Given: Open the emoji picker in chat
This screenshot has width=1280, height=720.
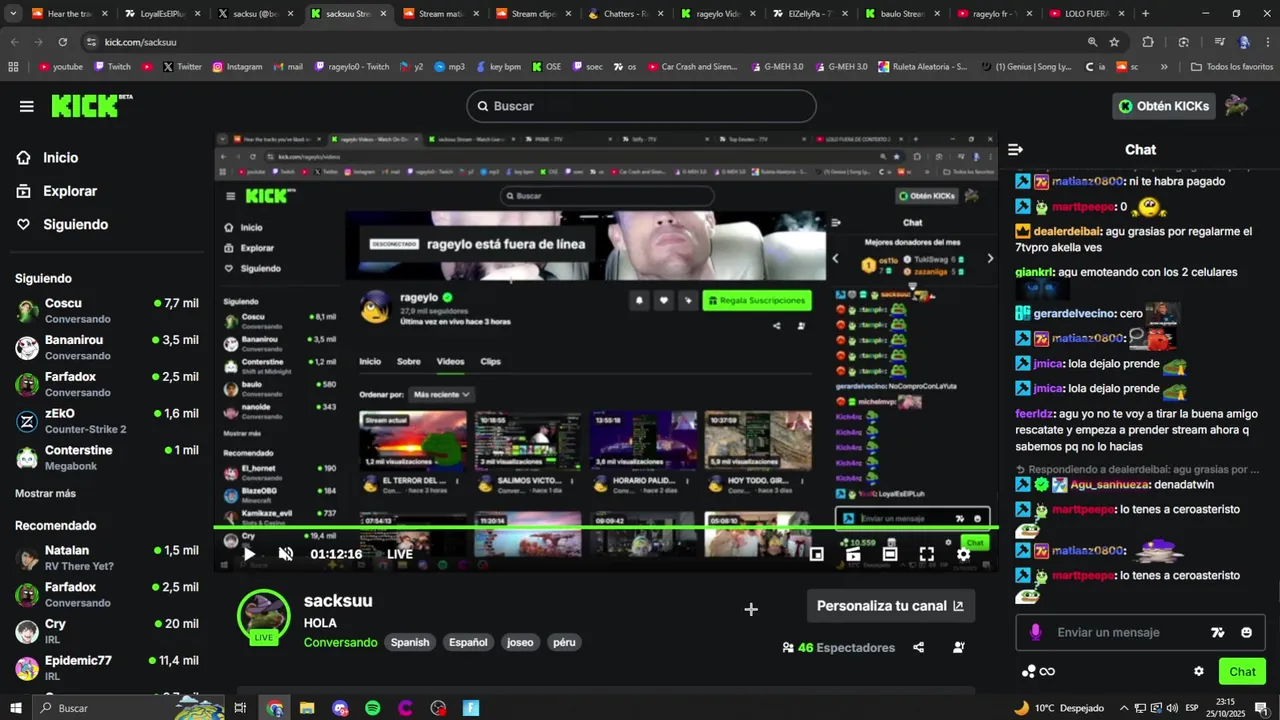Looking at the screenshot, I should pyautogui.click(x=1246, y=632).
